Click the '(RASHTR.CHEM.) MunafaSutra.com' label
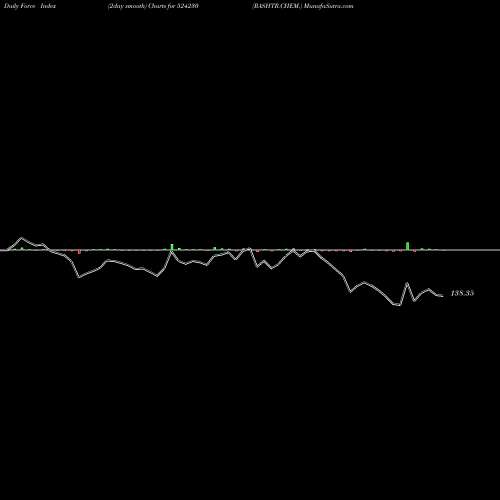The height and width of the screenshot is (500, 500). (303, 6)
